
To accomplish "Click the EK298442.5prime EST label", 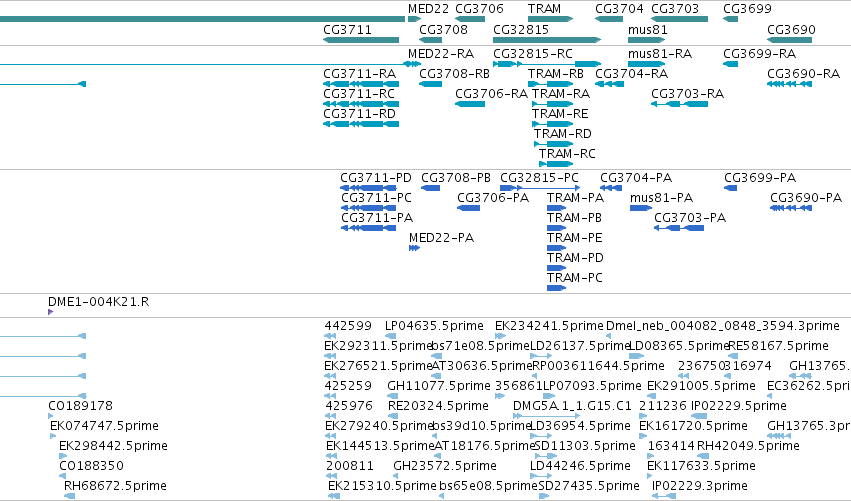I will [113, 447].
